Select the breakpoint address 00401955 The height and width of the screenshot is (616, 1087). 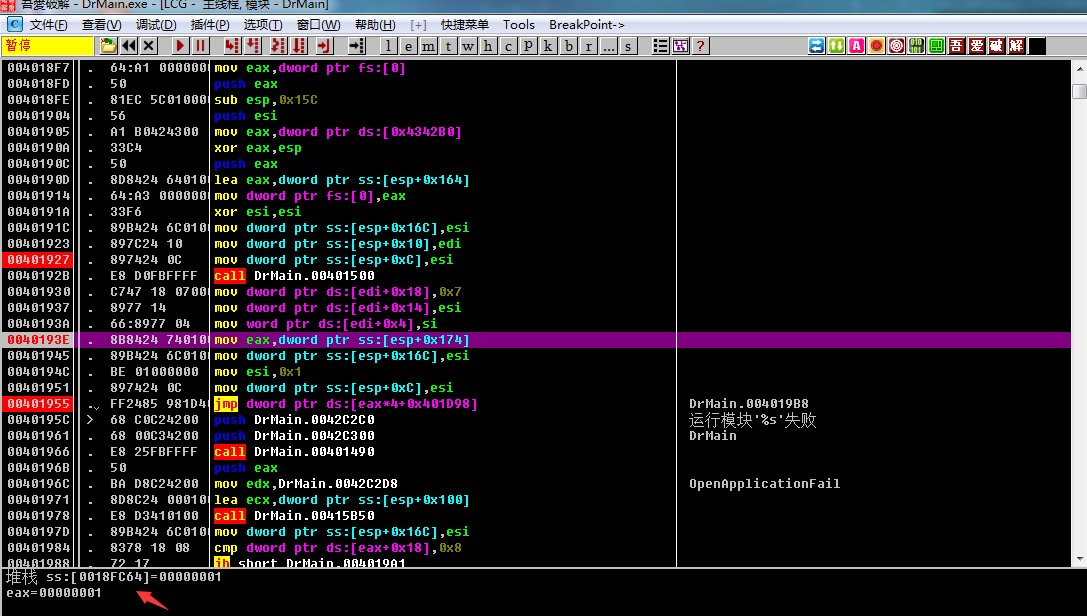coord(38,404)
